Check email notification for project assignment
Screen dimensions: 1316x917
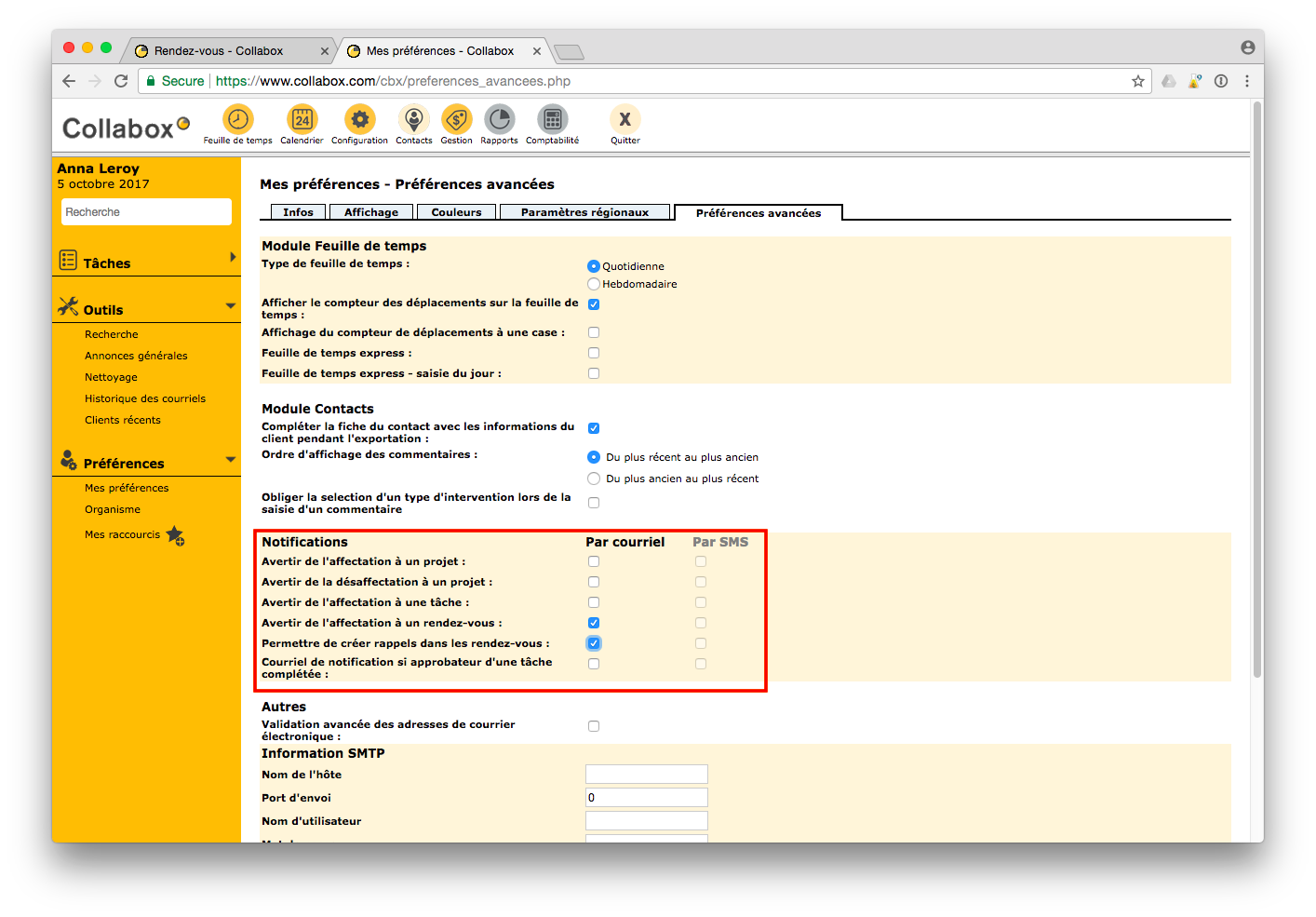[x=594, y=561]
